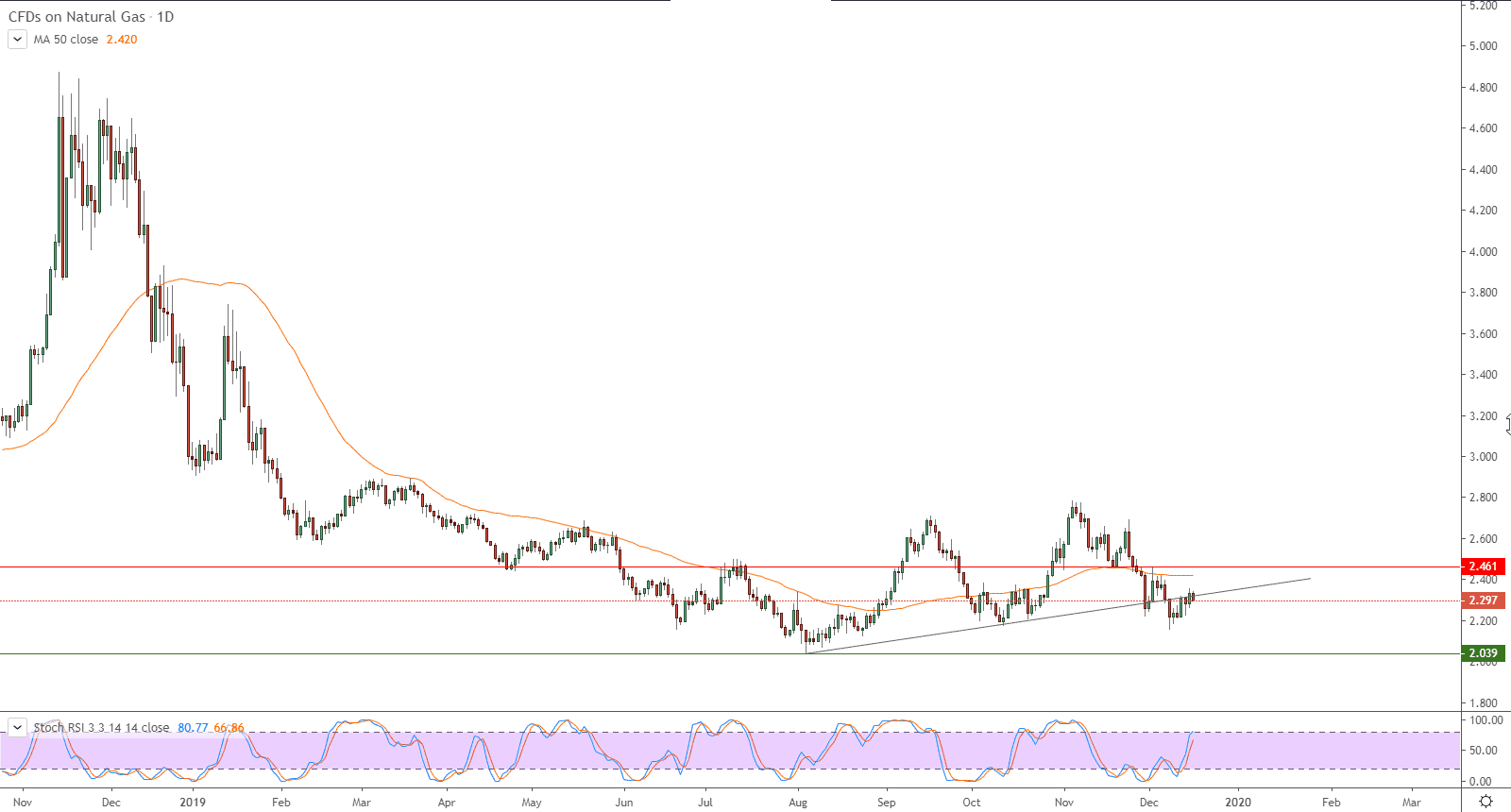Image resolution: width=1511 pixels, height=812 pixels.
Task: Click the MA value 2.420
Action: [122, 40]
